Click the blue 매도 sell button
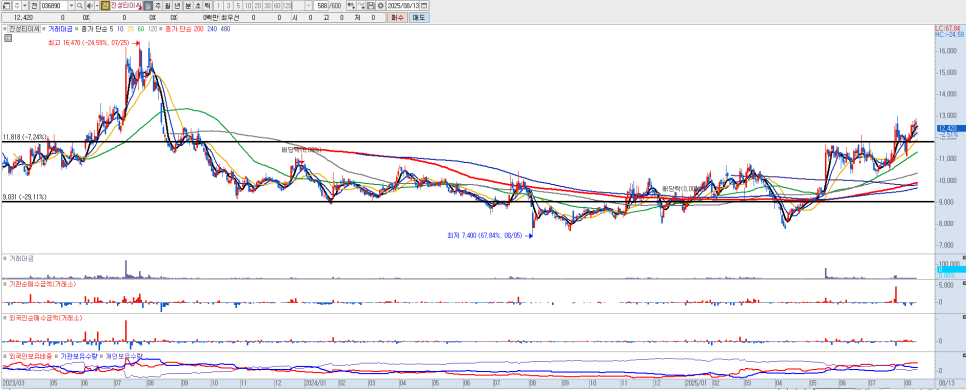This screenshot has width=966, height=390. pyautogui.click(x=419, y=18)
